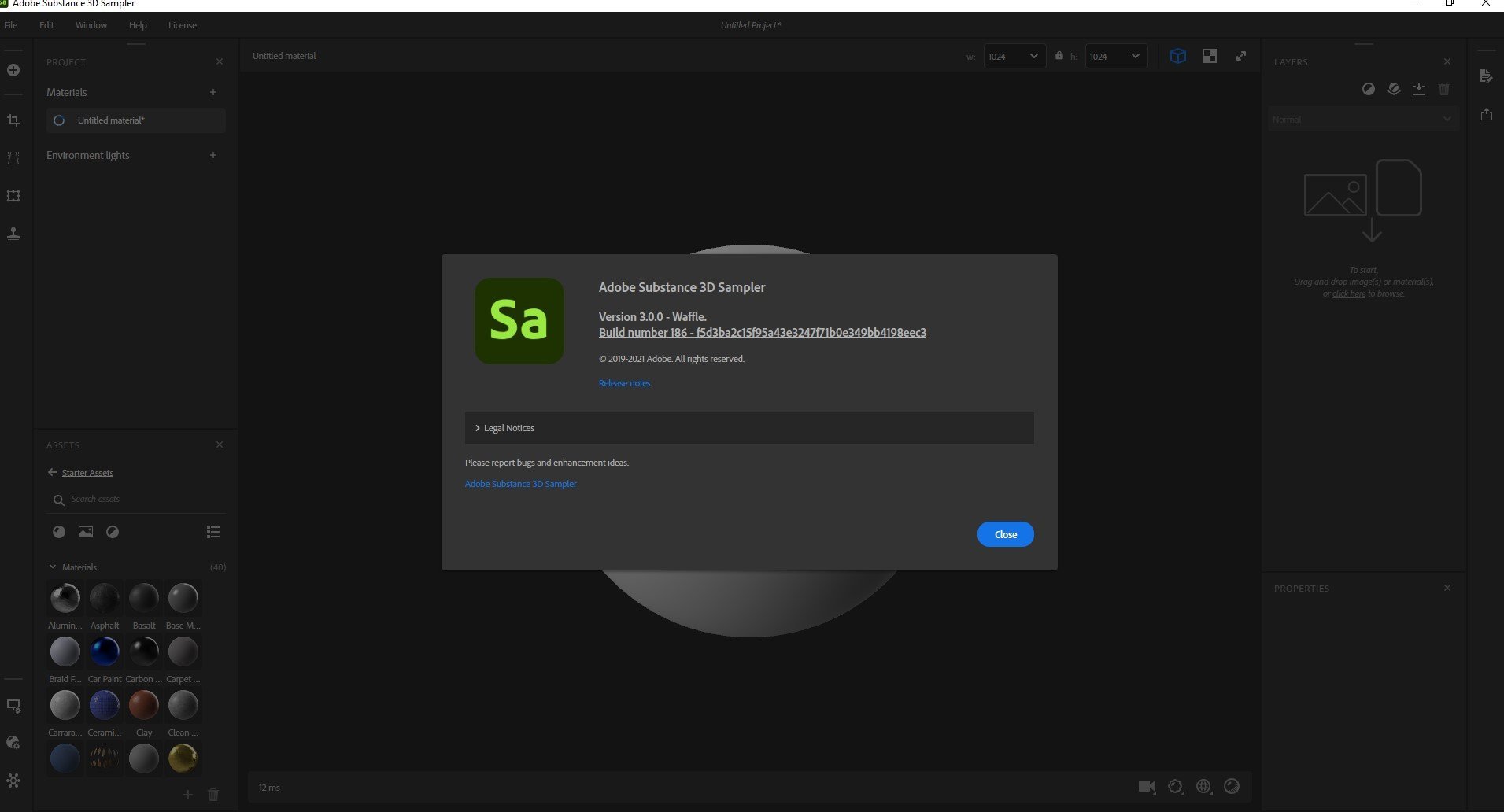Screen dimensions: 1504x812
Task: Open the Help menu
Action: click(x=138, y=25)
